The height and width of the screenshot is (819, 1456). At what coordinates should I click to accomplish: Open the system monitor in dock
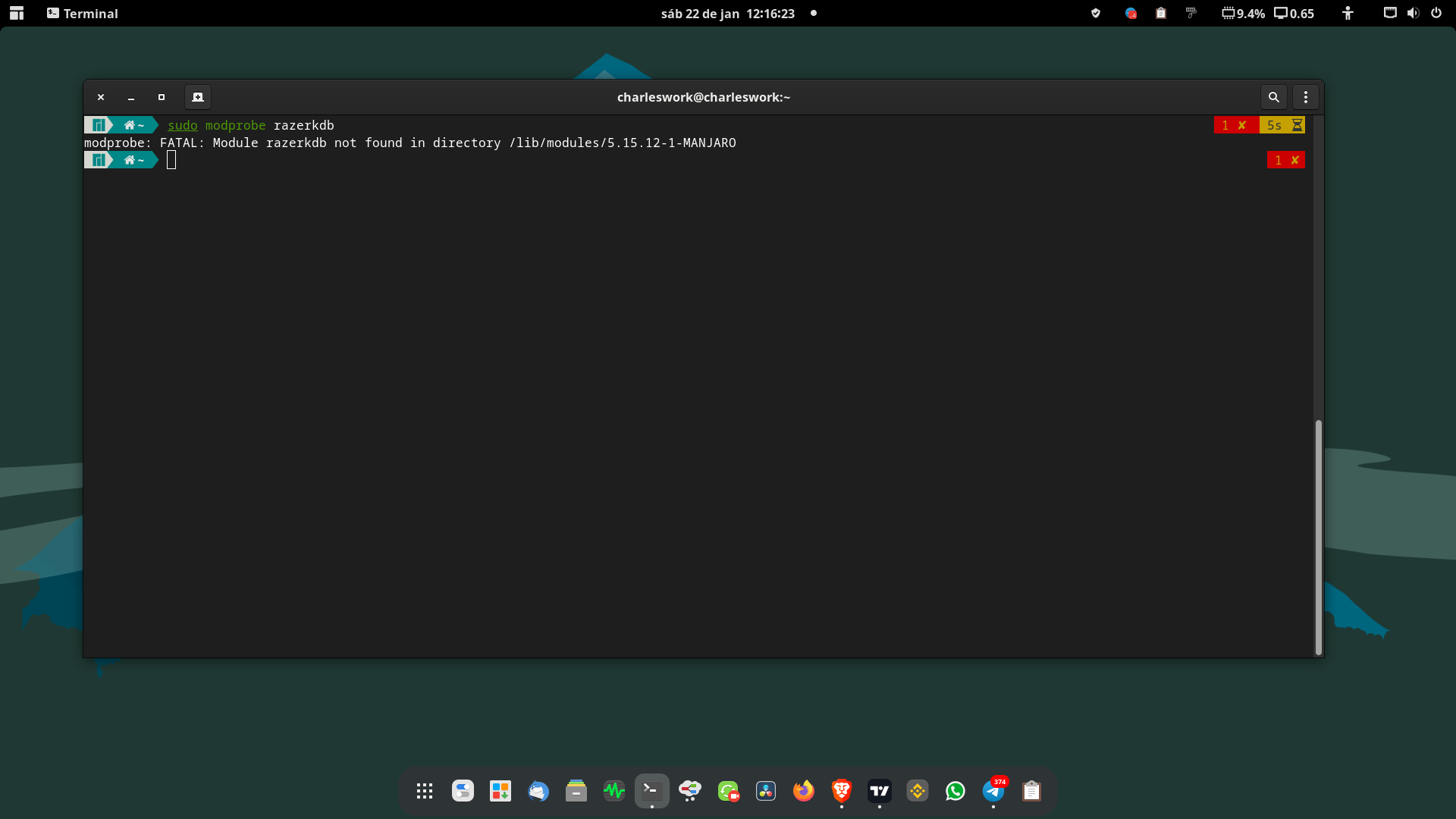click(614, 791)
